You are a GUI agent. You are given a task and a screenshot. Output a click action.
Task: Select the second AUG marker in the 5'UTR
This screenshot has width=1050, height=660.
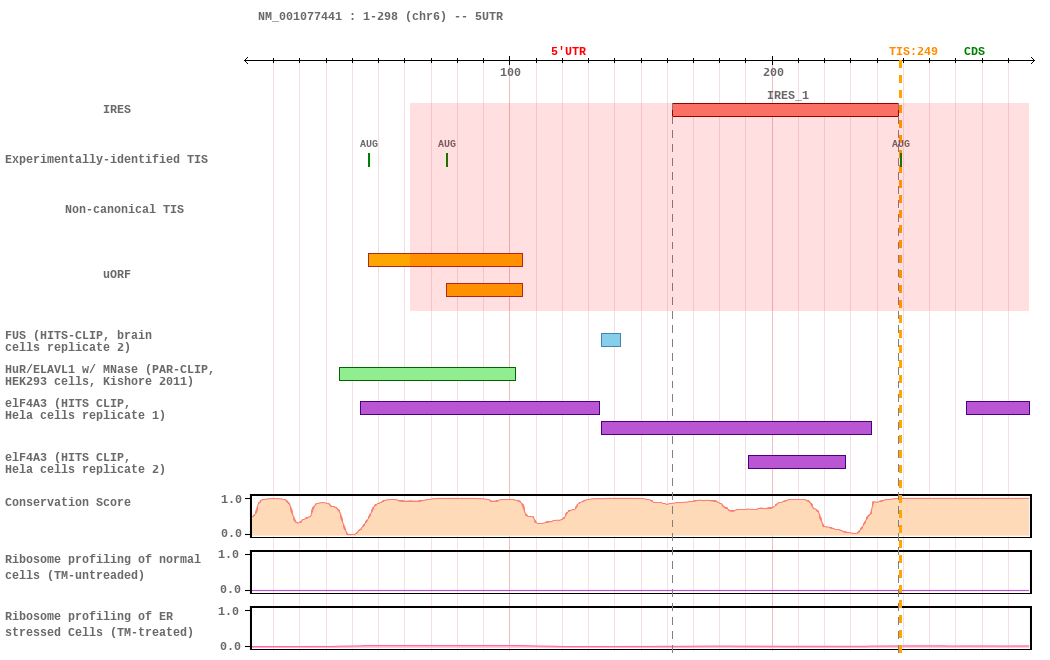click(x=447, y=159)
